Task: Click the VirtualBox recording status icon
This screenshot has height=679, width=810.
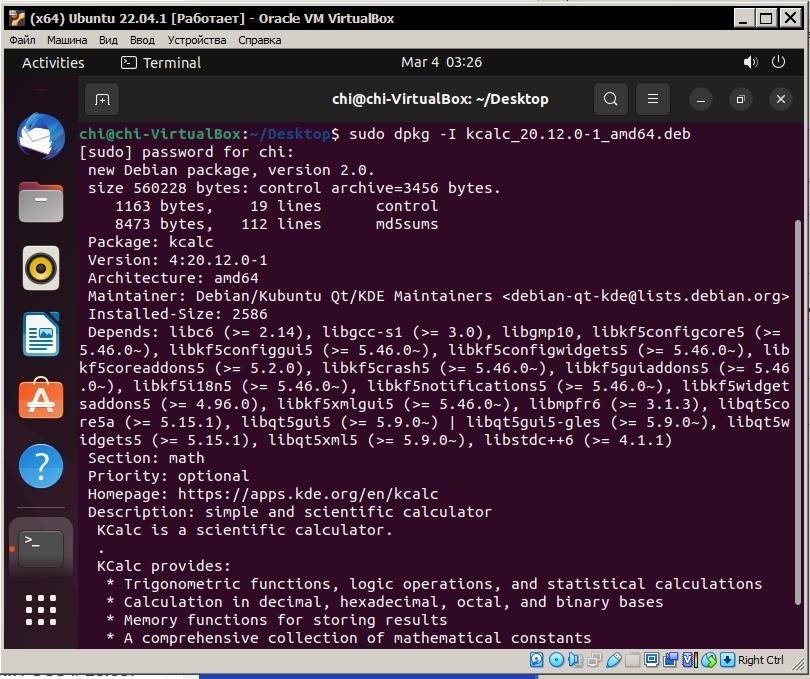Action: click(671, 659)
